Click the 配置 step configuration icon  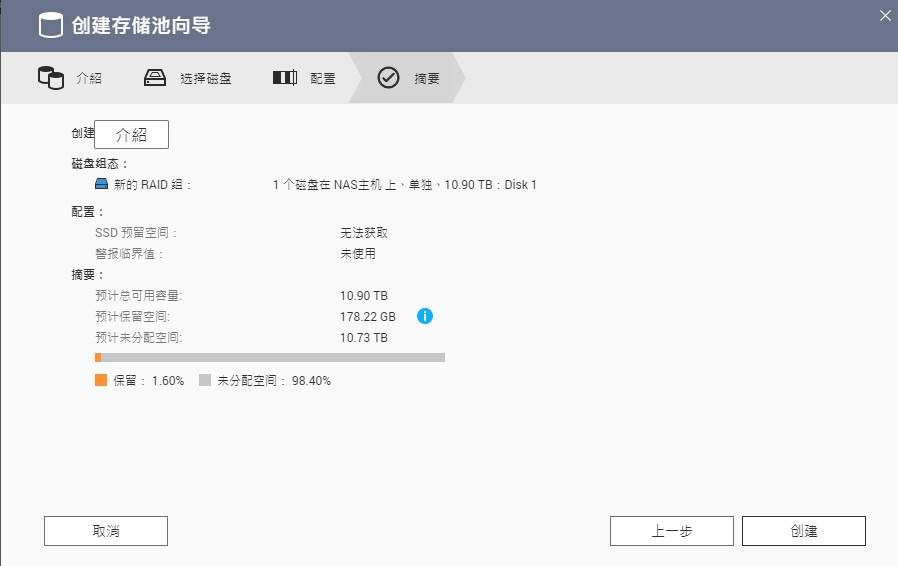(285, 77)
